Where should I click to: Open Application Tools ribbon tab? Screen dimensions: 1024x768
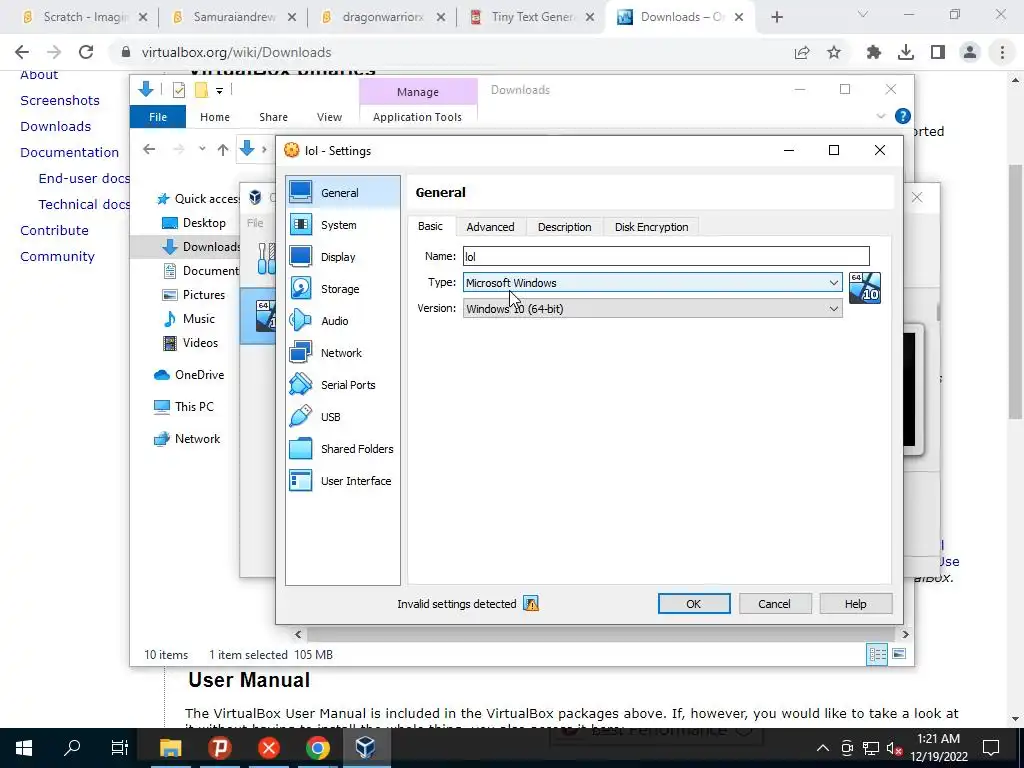pyautogui.click(x=417, y=117)
